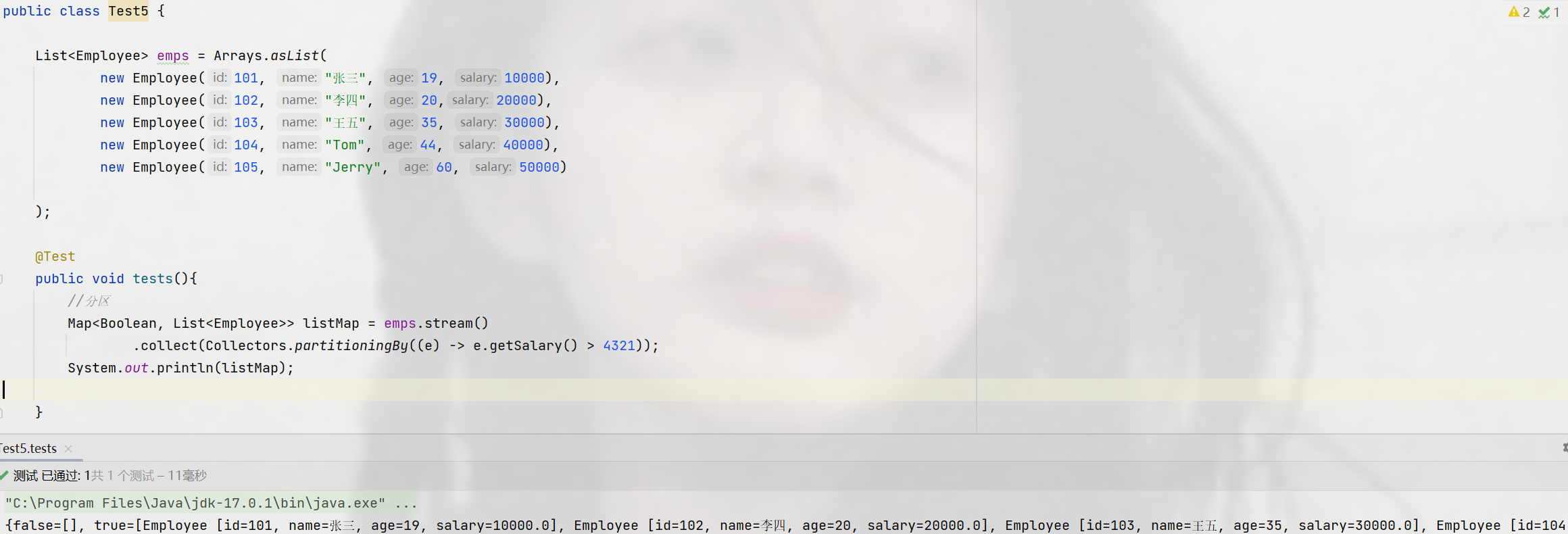Open the green typo checkmark indicator showing 1
Screen dimensions: 1568x534
click(x=1548, y=12)
